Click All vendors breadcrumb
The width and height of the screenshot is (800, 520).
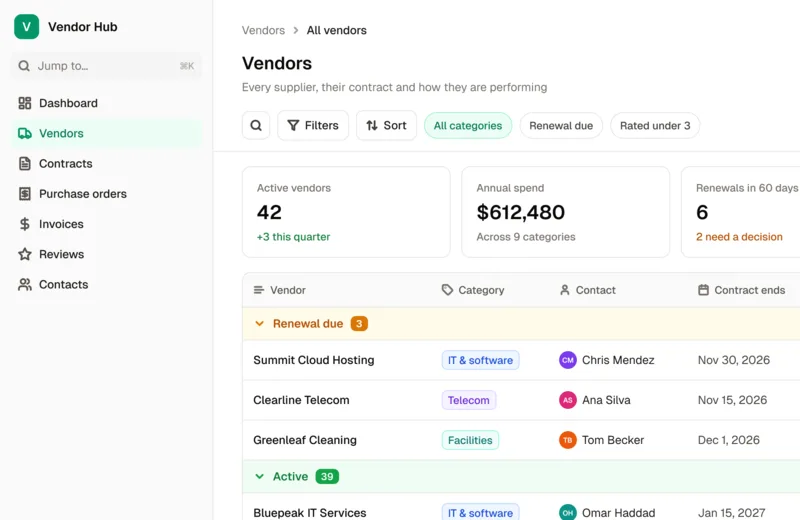(x=337, y=30)
